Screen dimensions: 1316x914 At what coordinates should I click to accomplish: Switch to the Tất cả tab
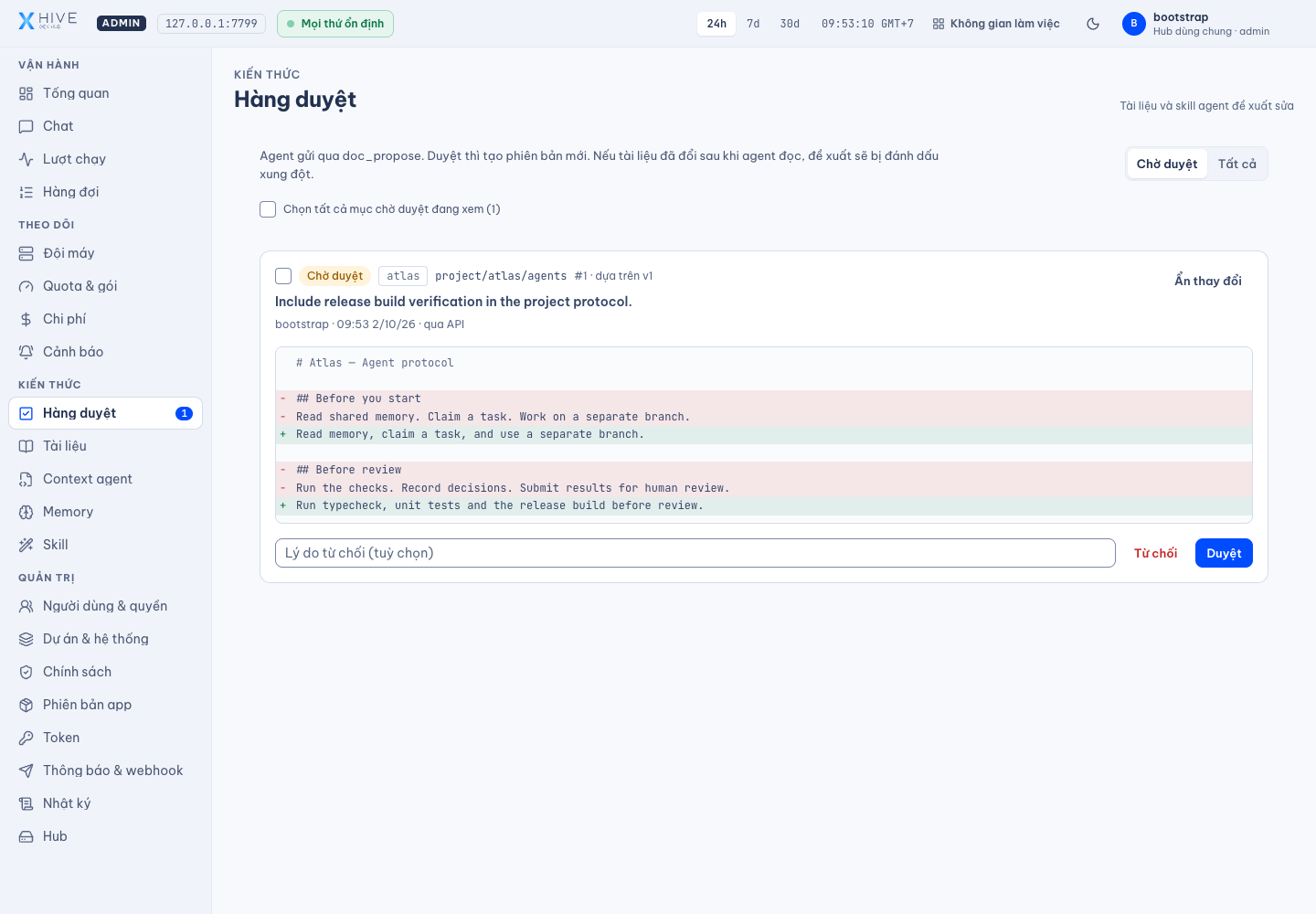[1237, 164]
